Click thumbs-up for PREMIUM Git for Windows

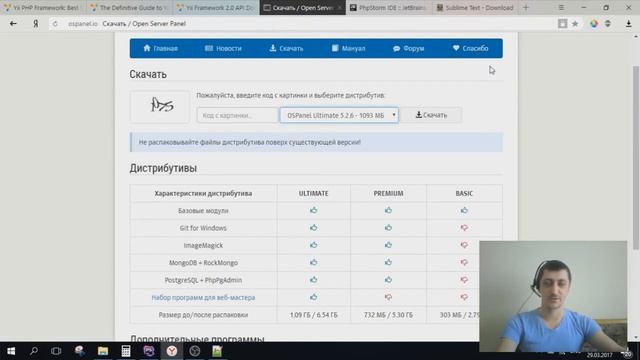[x=388, y=228]
